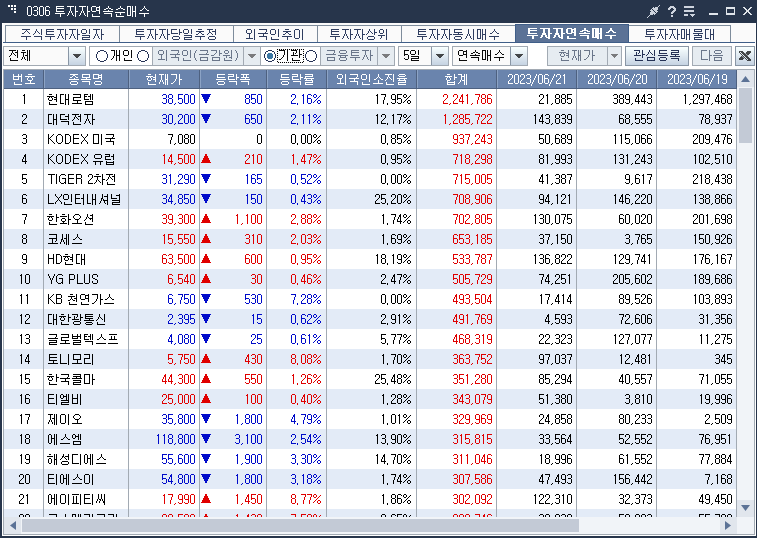Image resolution: width=757 pixels, height=538 pixels.
Task: Select the 현대로템 stock name
Action: tap(70, 99)
